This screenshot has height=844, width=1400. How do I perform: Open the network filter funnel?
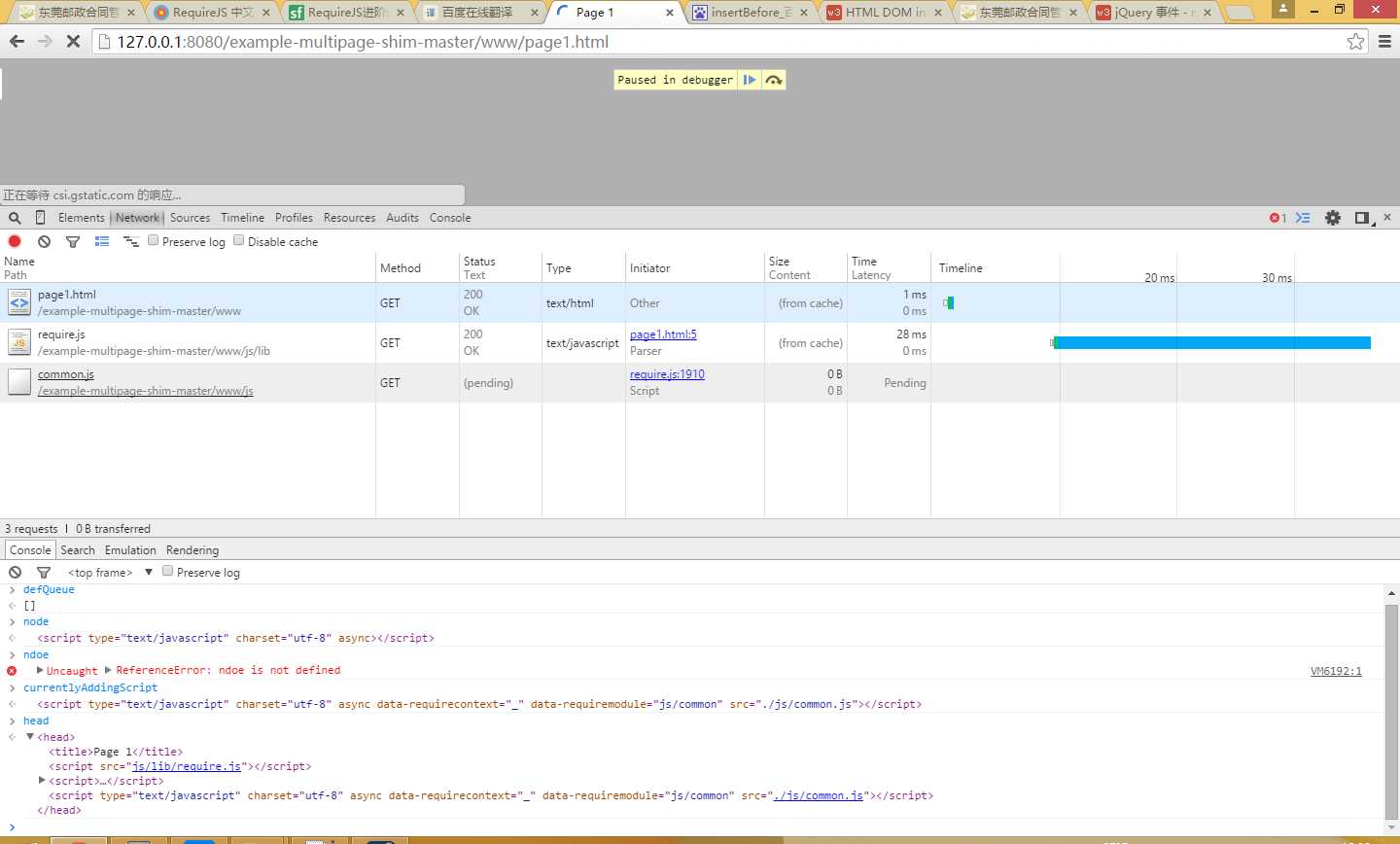point(73,241)
